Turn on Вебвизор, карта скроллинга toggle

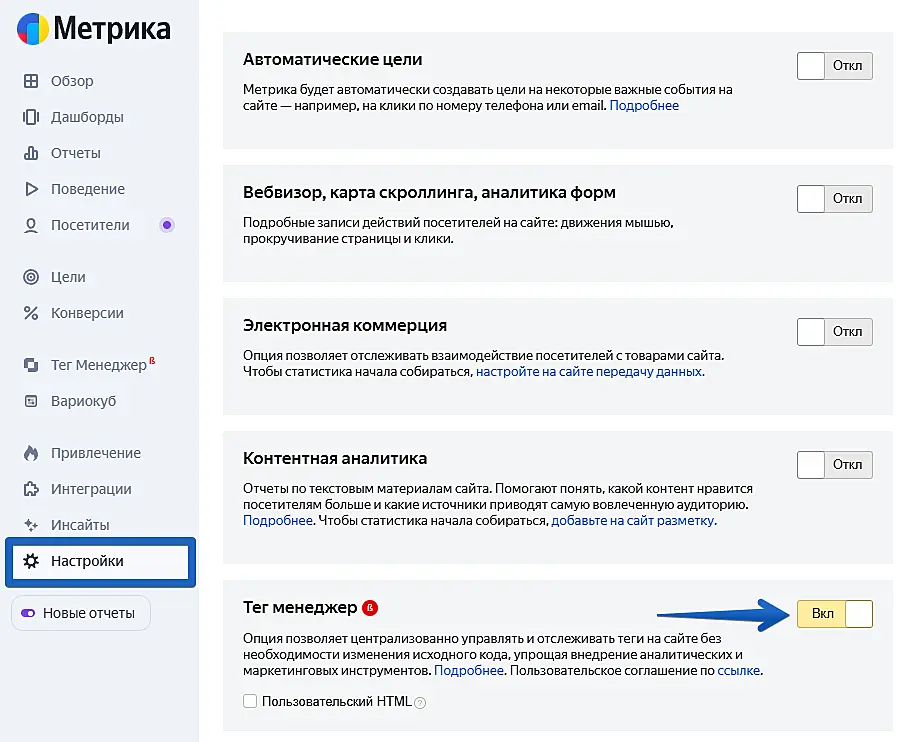(835, 199)
